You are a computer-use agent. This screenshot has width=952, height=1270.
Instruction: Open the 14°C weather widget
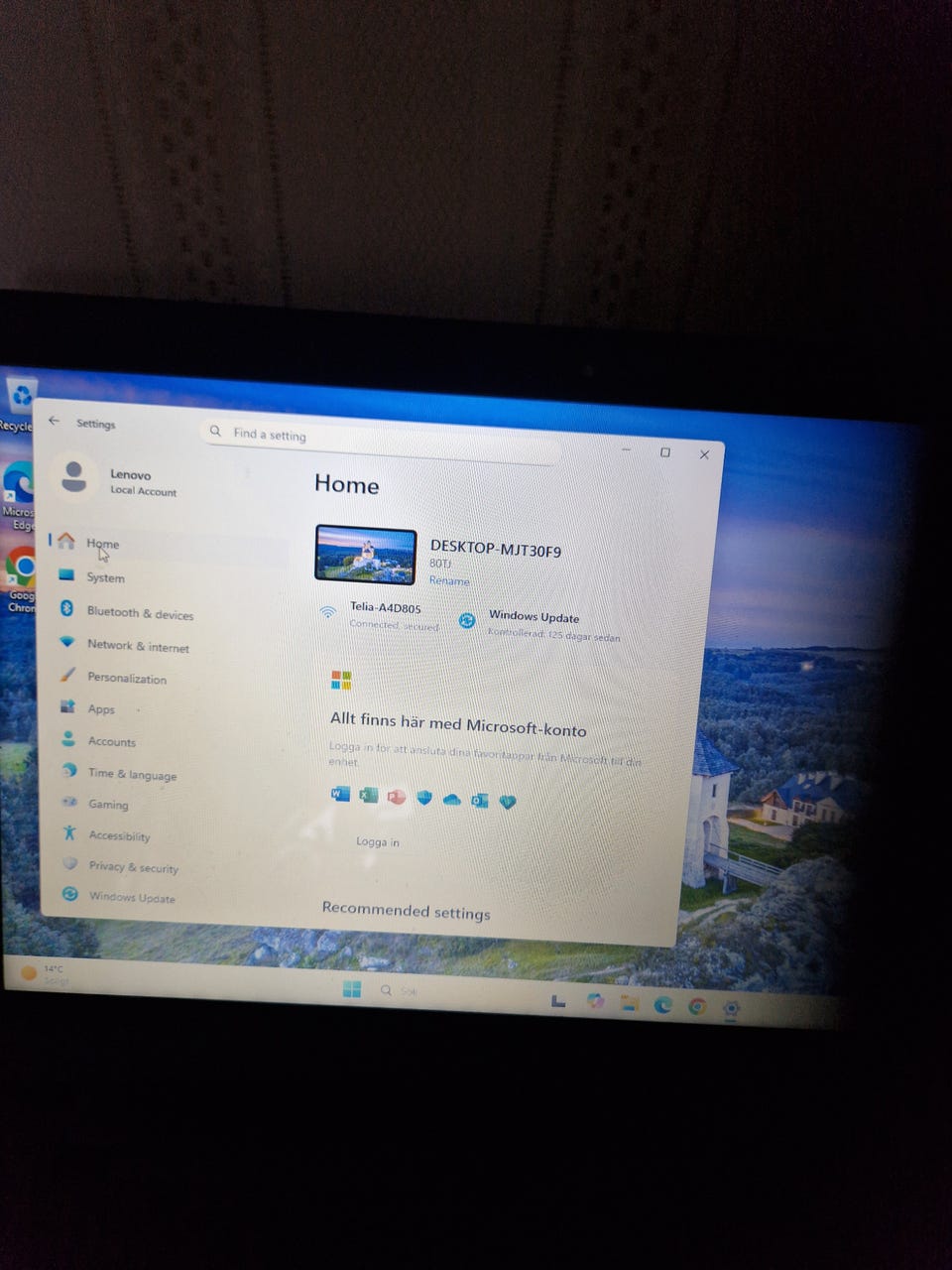[45, 973]
